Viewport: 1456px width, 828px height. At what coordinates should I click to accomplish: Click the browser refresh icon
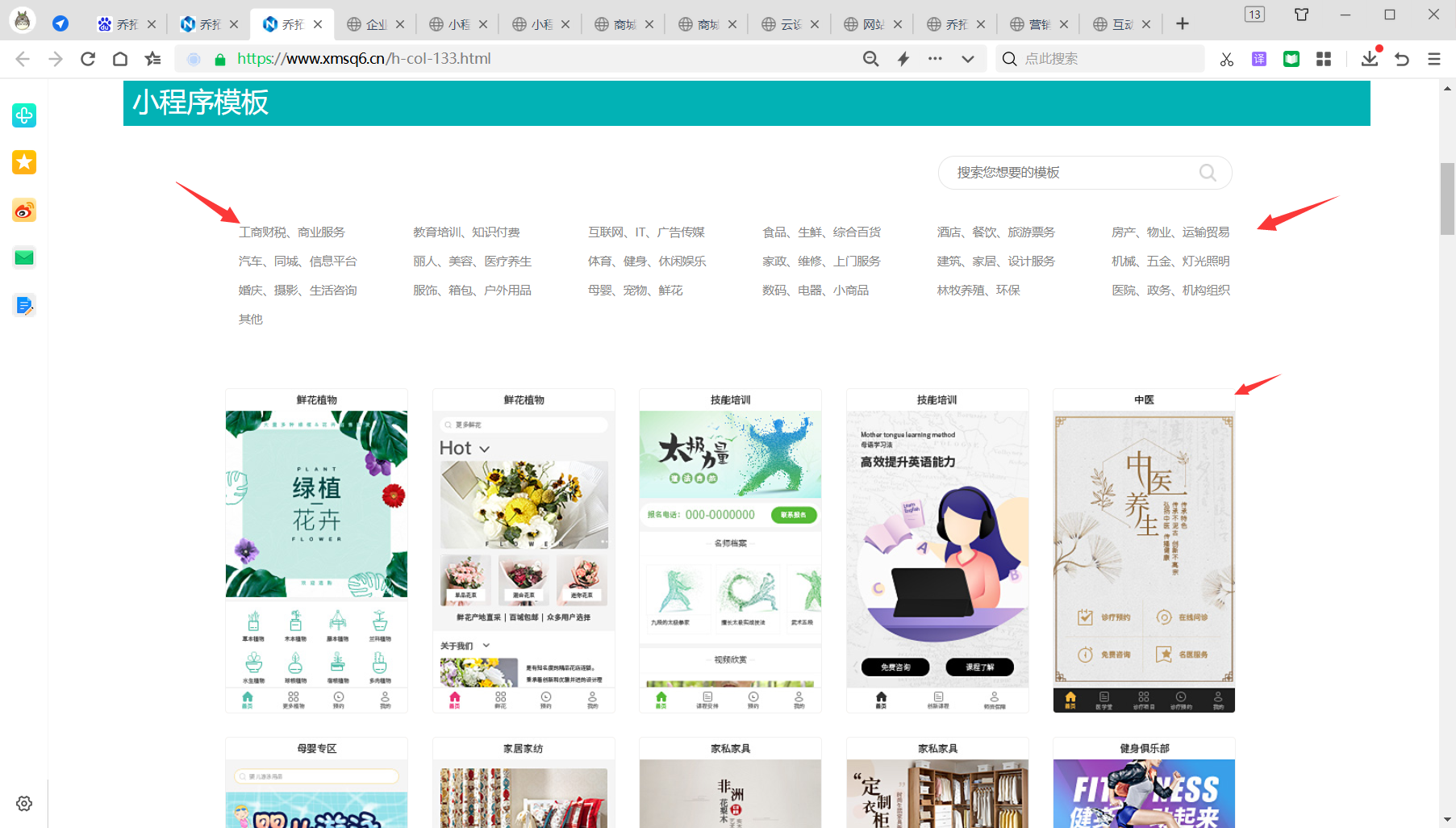(x=88, y=59)
